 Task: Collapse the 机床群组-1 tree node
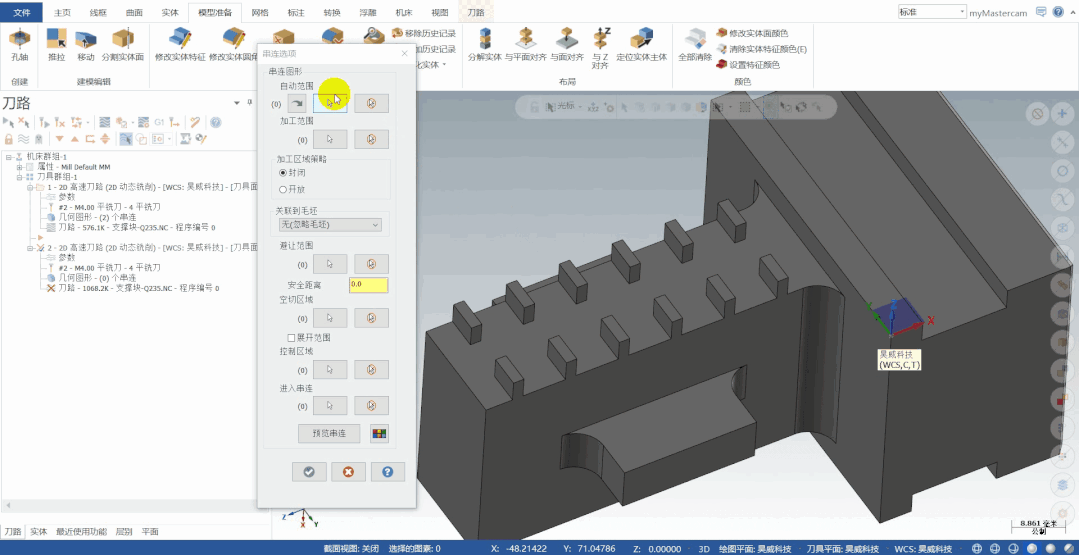[8, 157]
